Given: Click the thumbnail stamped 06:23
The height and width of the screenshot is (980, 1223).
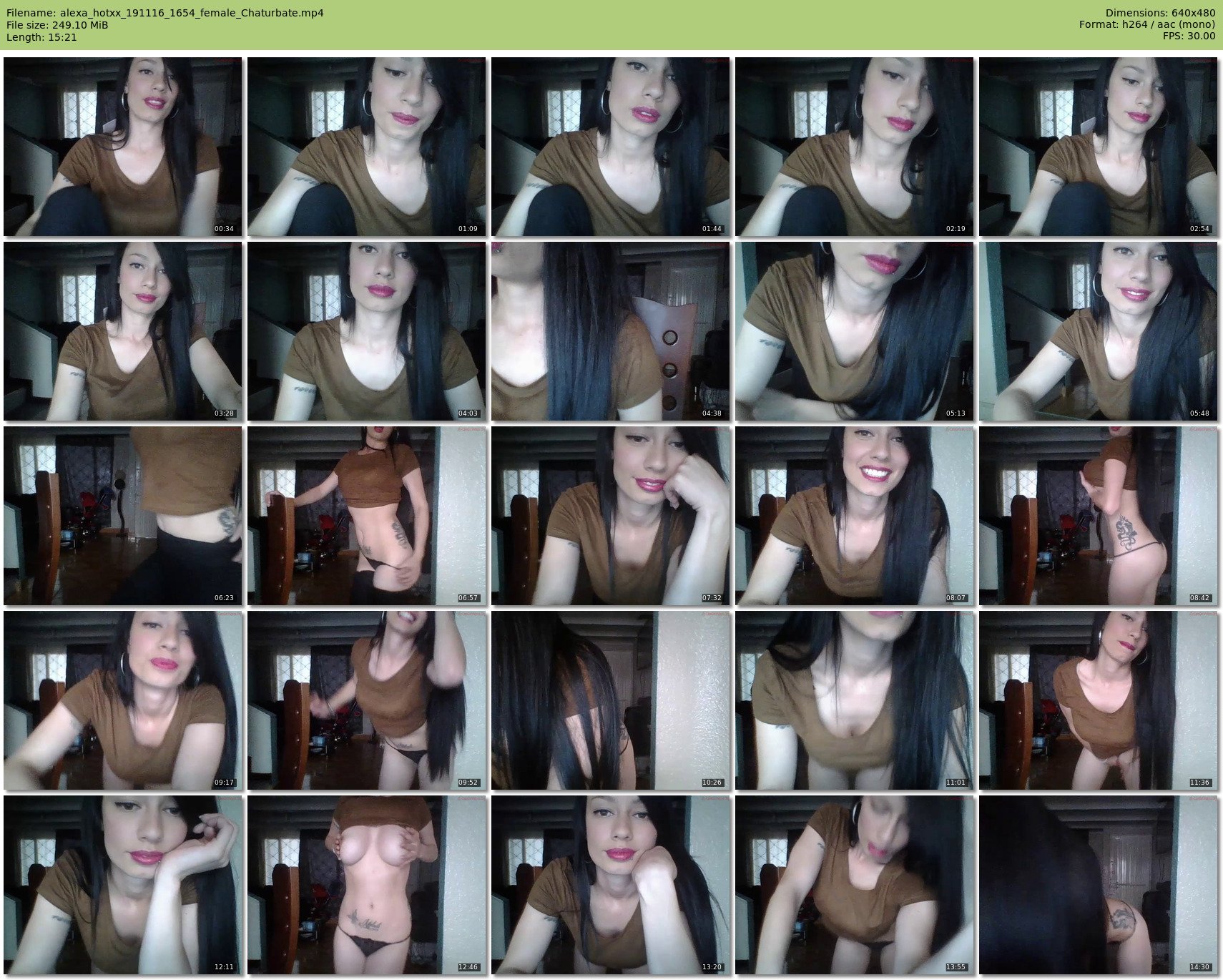Looking at the screenshot, I should pyautogui.click(x=122, y=516).
